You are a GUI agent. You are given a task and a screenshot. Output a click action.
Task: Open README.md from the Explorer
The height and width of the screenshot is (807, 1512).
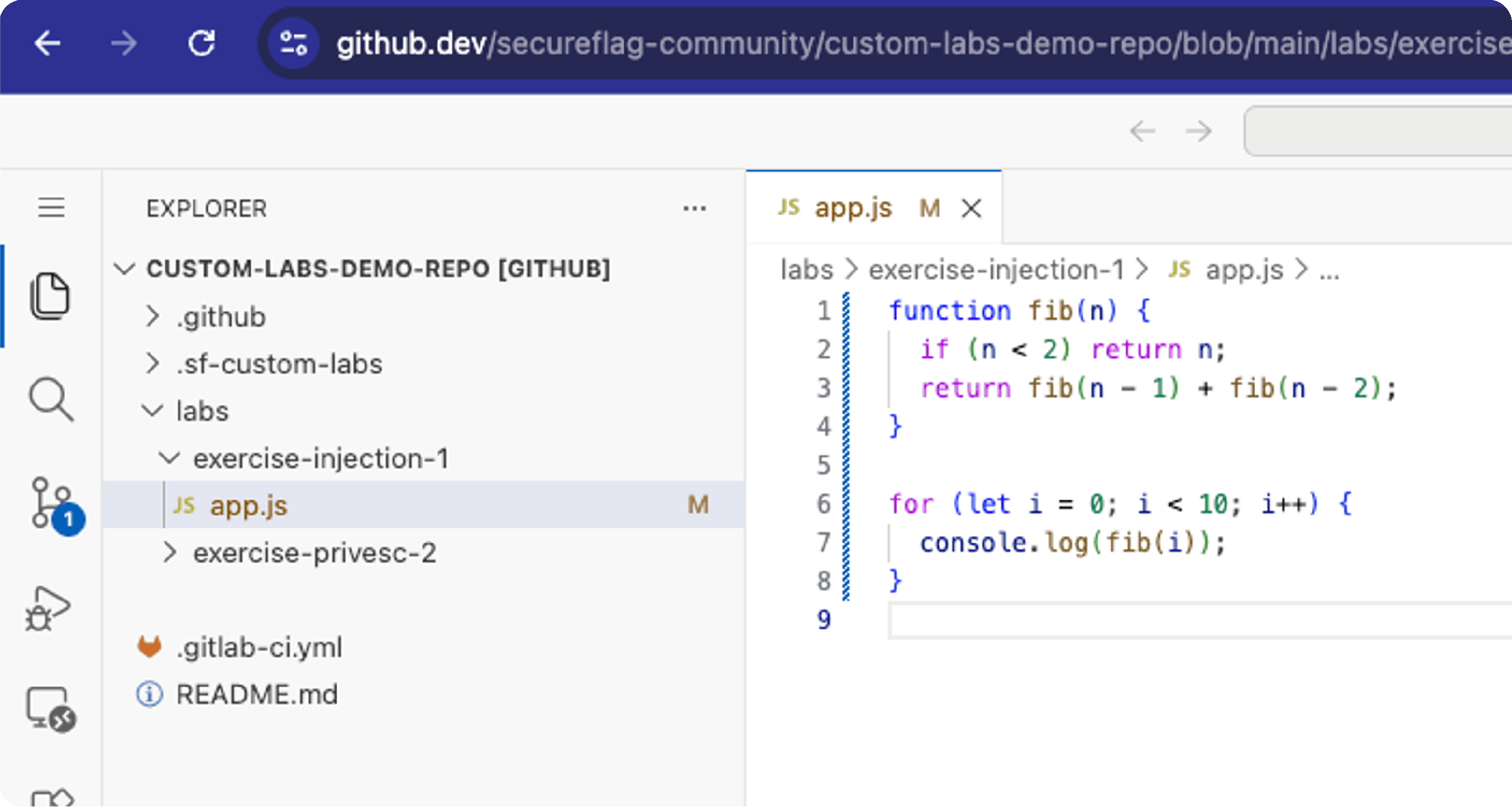coord(256,694)
